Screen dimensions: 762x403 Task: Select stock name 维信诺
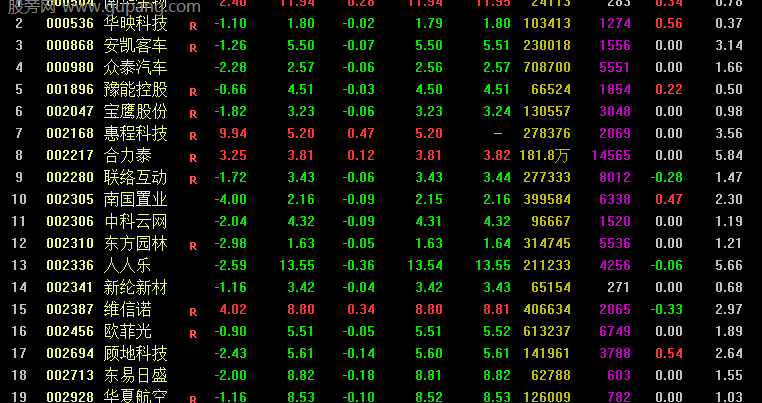click(128, 309)
